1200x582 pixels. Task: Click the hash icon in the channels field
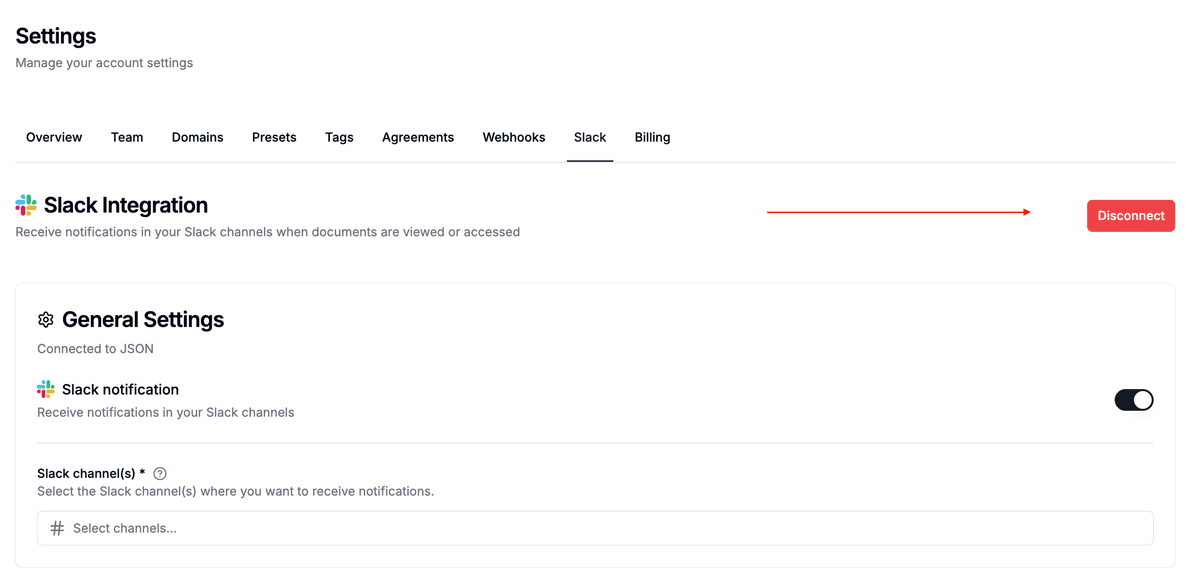pyautogui.click(x=56, y=528)
